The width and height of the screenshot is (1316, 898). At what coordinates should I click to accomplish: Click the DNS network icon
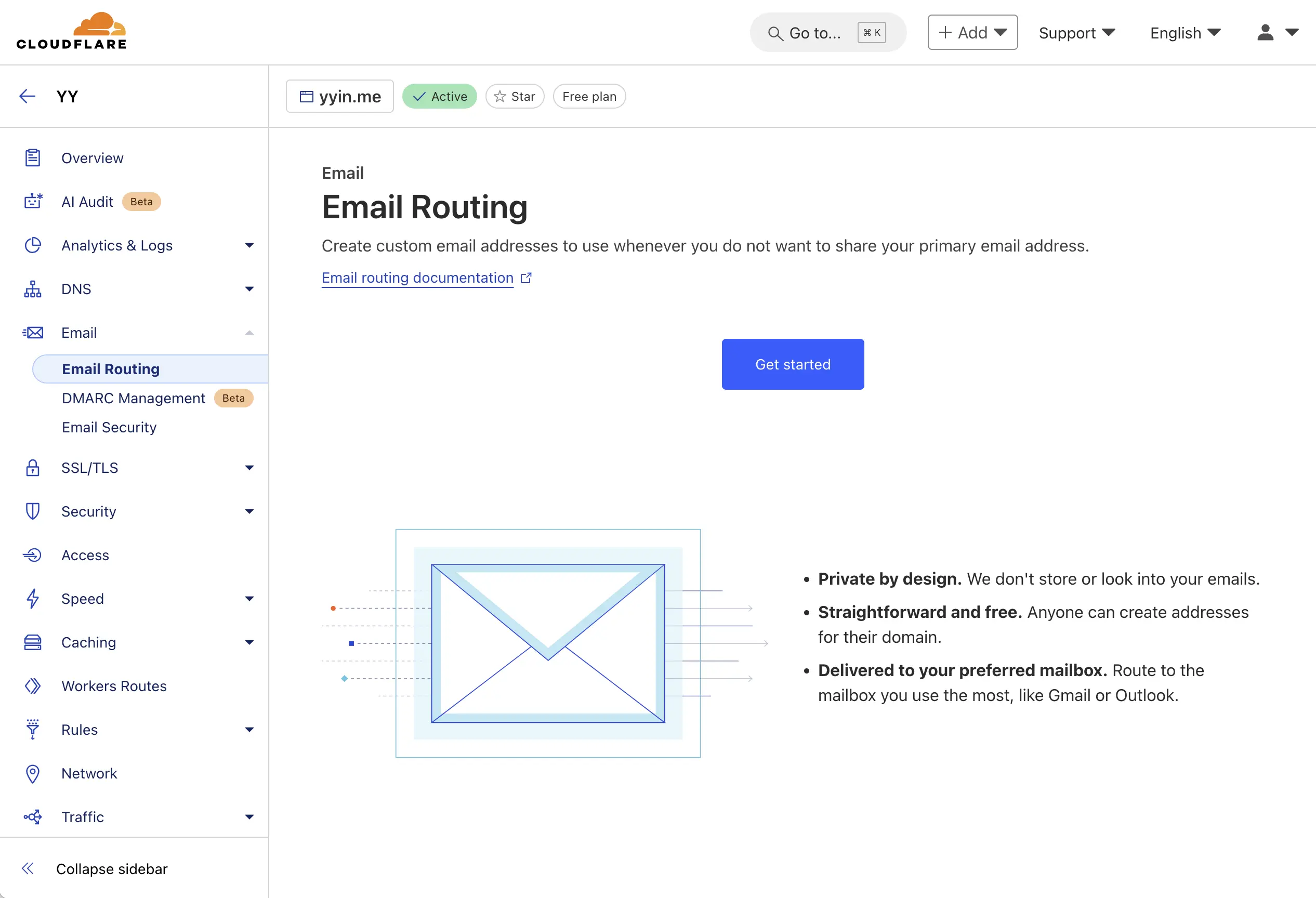pos(33,289)
